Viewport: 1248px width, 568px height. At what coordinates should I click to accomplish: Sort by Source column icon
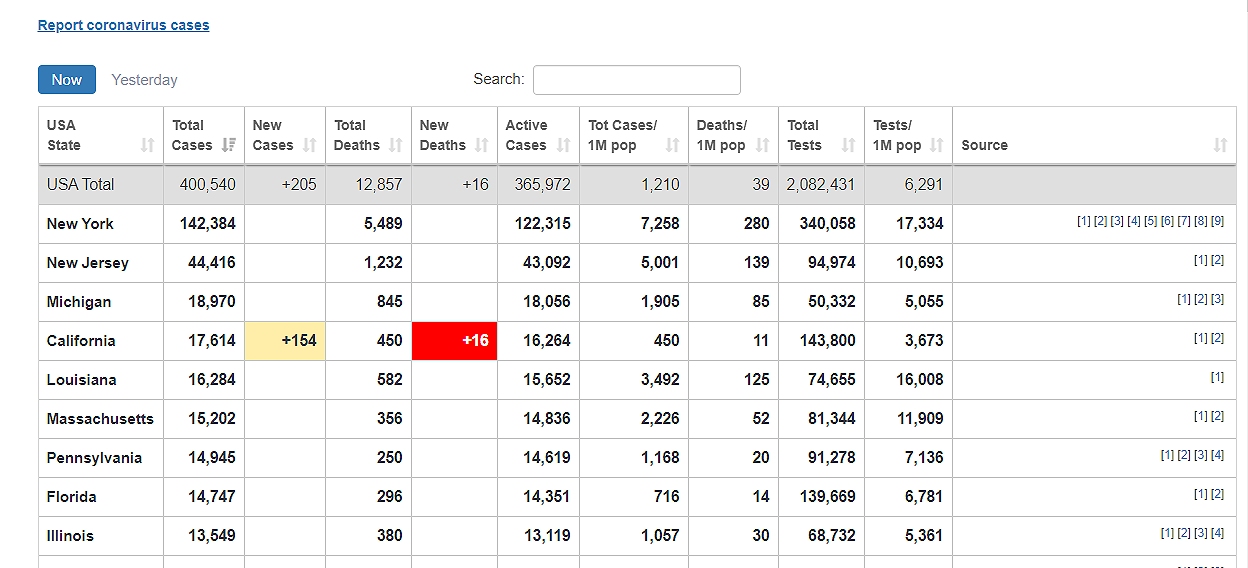click(1220, 146)
